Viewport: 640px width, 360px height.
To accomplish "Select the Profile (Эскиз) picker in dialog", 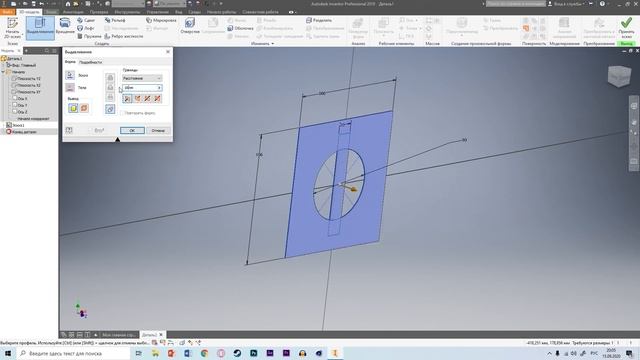I will [x=70, y=75].
